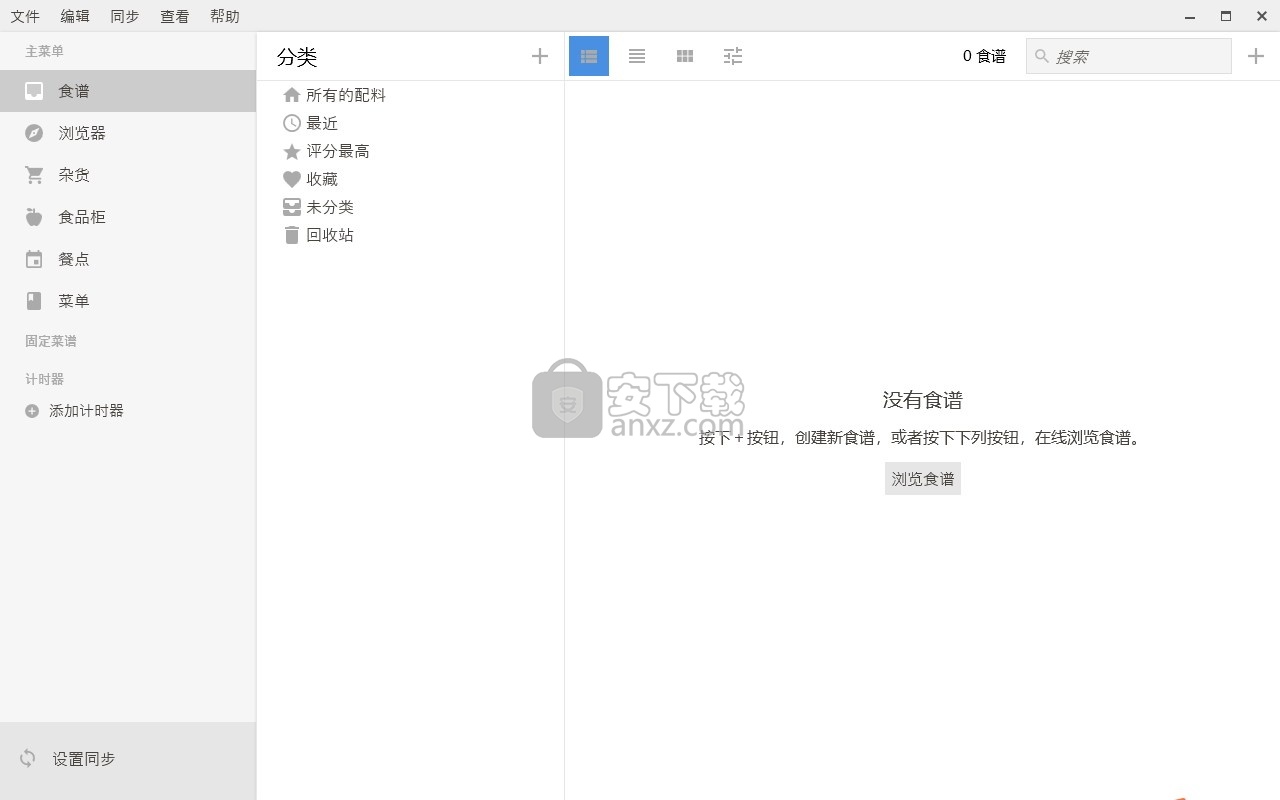Minimize the application window
Screen dimensions: 1280x800
[1190, 16]
